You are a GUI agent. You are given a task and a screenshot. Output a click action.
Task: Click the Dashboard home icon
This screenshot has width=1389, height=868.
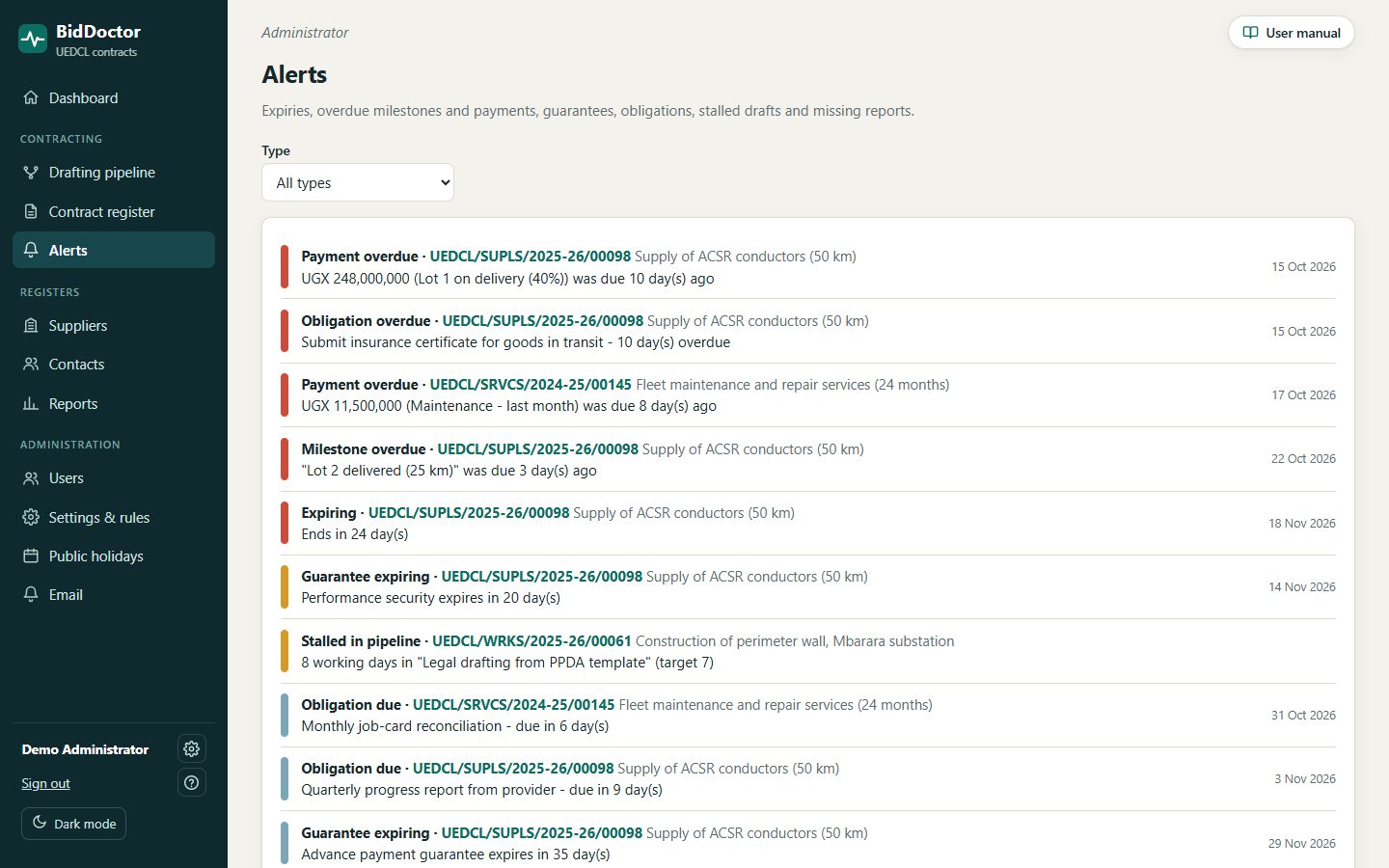coord(31,97)
